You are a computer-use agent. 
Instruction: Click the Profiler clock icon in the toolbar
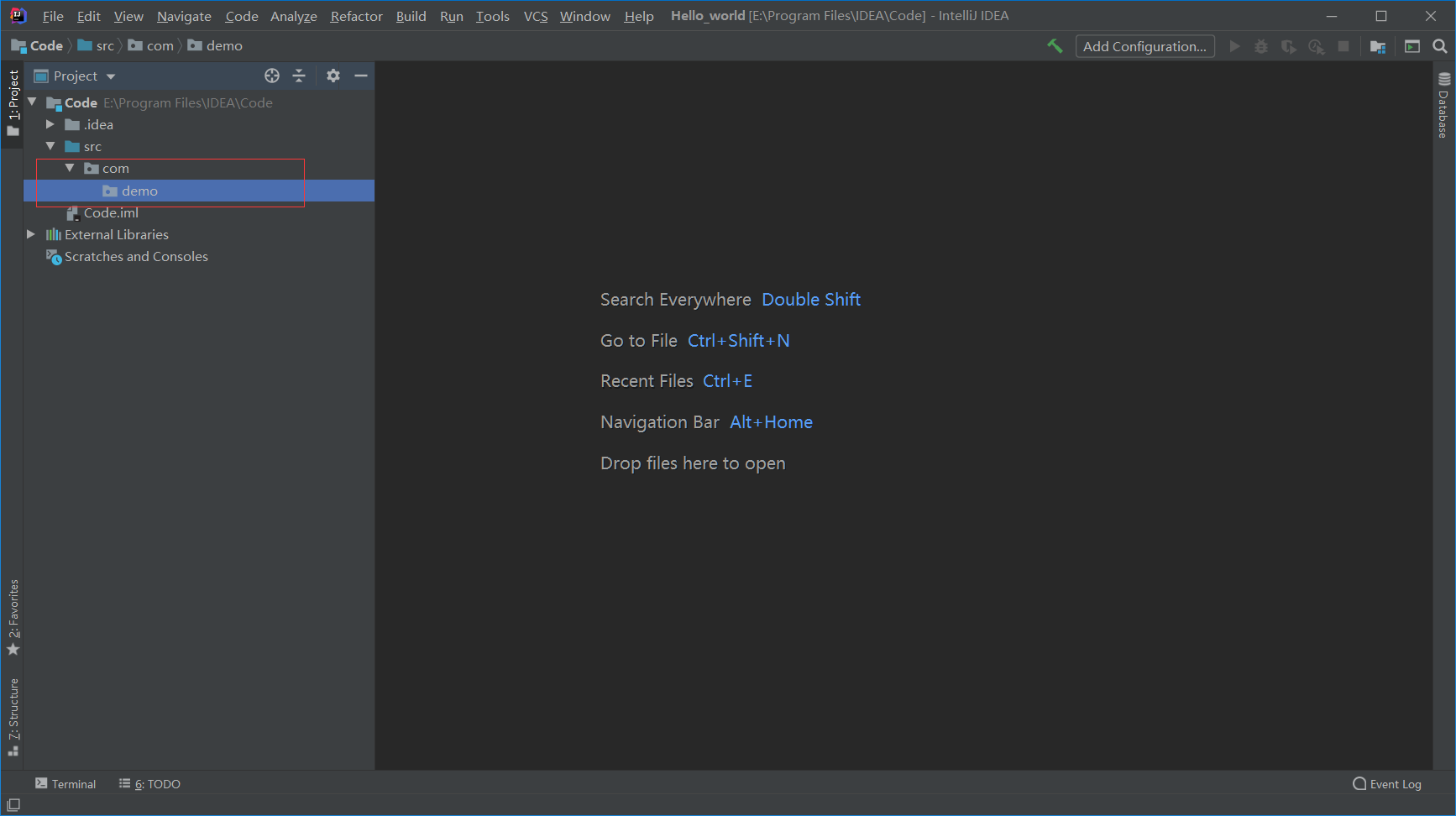pyautogui.click(x=1316, y=46)
